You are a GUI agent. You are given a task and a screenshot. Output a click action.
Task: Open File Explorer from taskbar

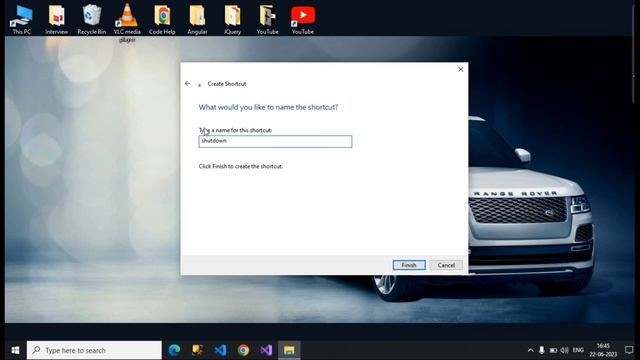[x=289, y=350]
